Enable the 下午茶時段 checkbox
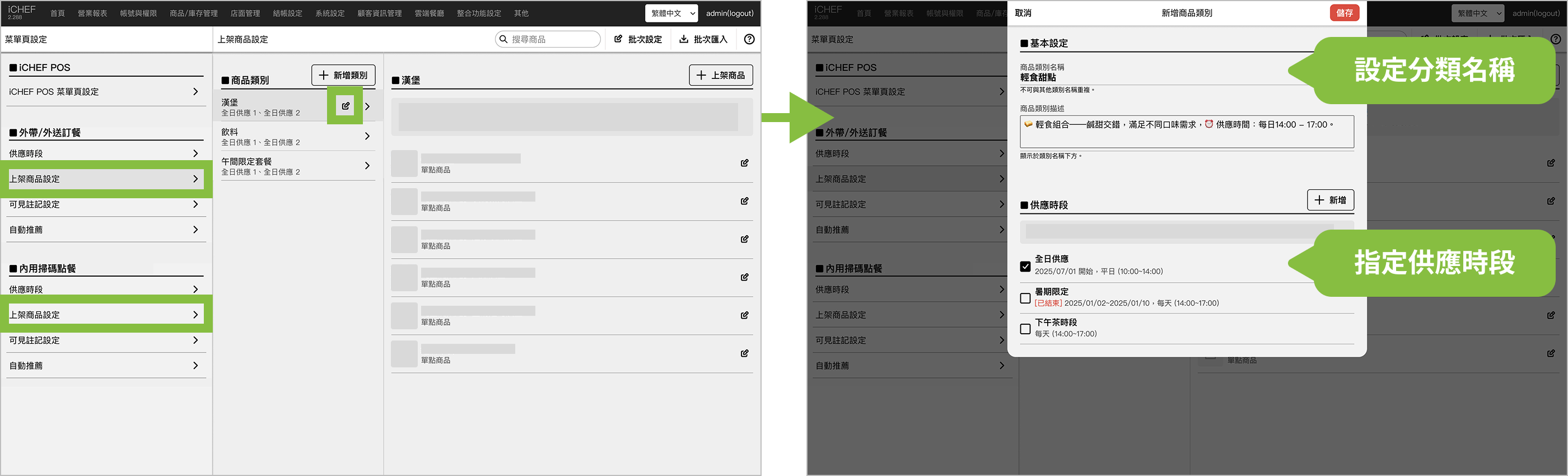 click(1025, 329)
